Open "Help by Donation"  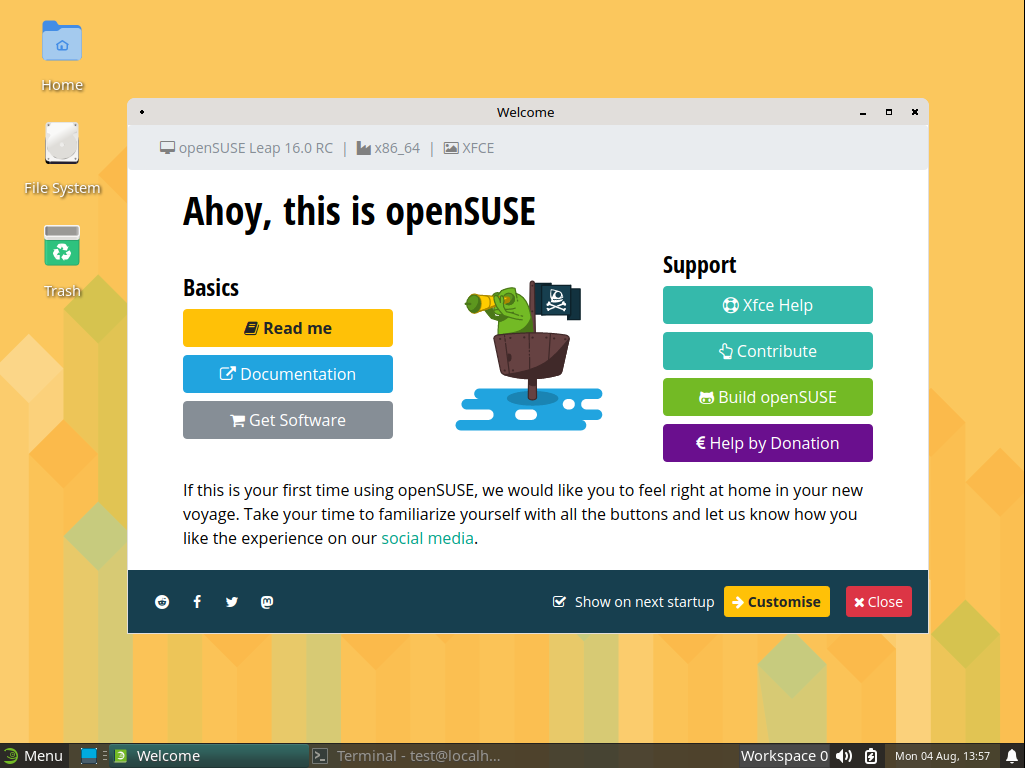click(x=767, y=442)
